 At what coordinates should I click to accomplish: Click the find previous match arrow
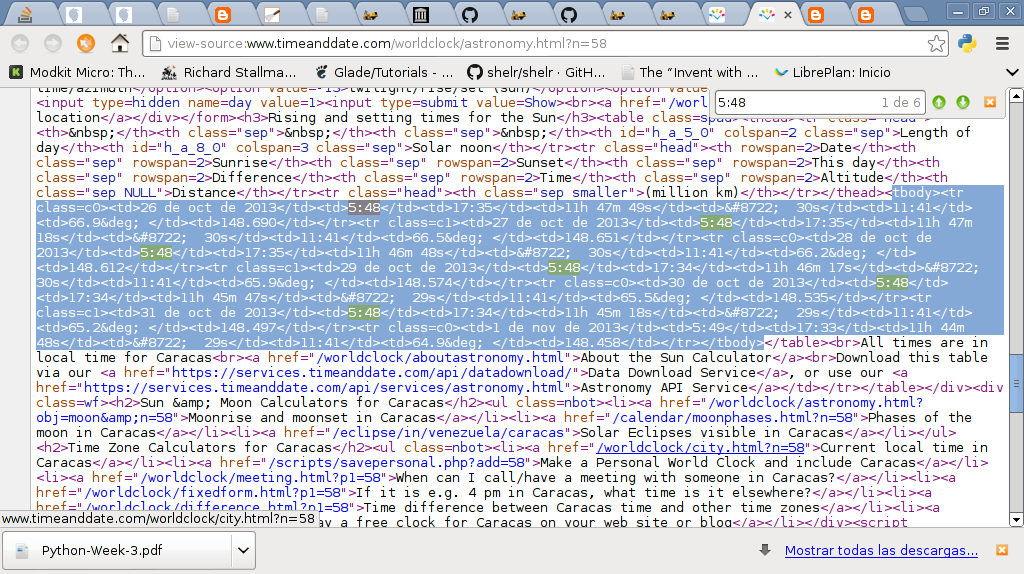click(x=939, y=102)
